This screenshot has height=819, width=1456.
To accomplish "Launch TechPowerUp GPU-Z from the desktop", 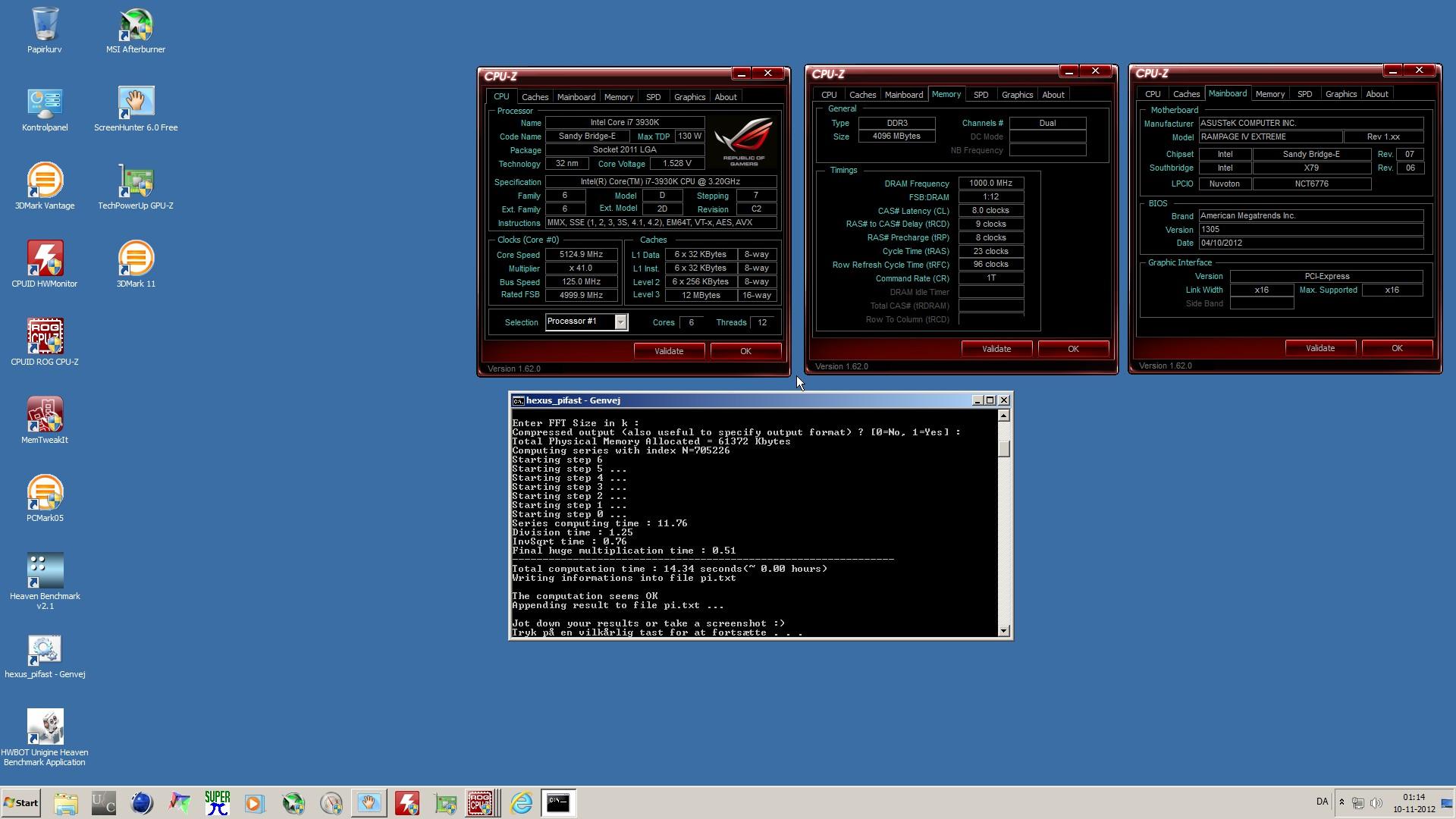I will click(136, 187).
